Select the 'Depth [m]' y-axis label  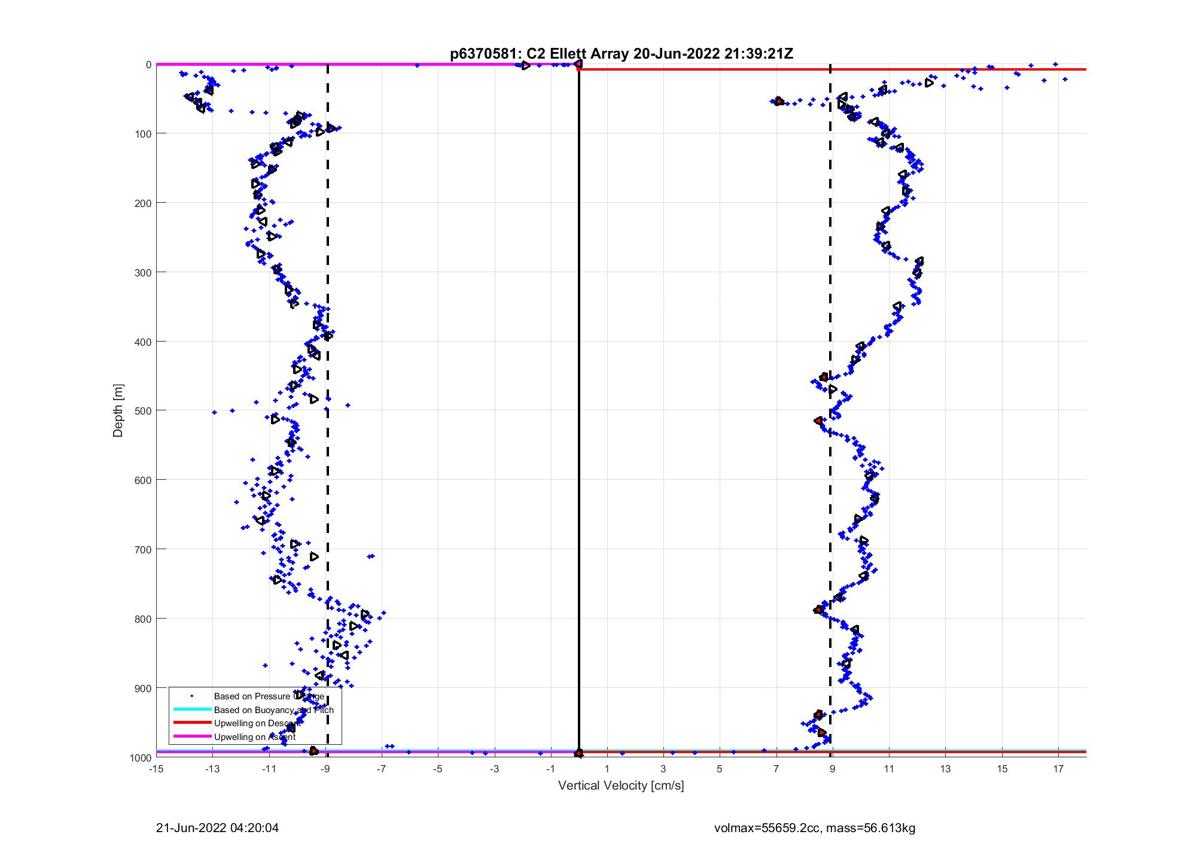(120, 410)
